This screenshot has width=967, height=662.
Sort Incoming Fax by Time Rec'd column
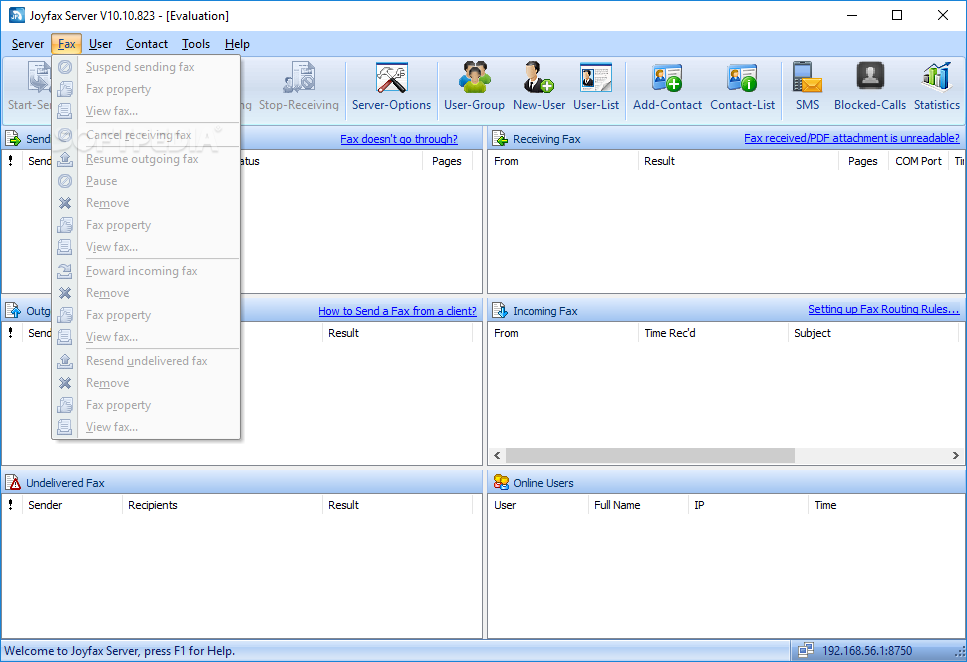713,333
